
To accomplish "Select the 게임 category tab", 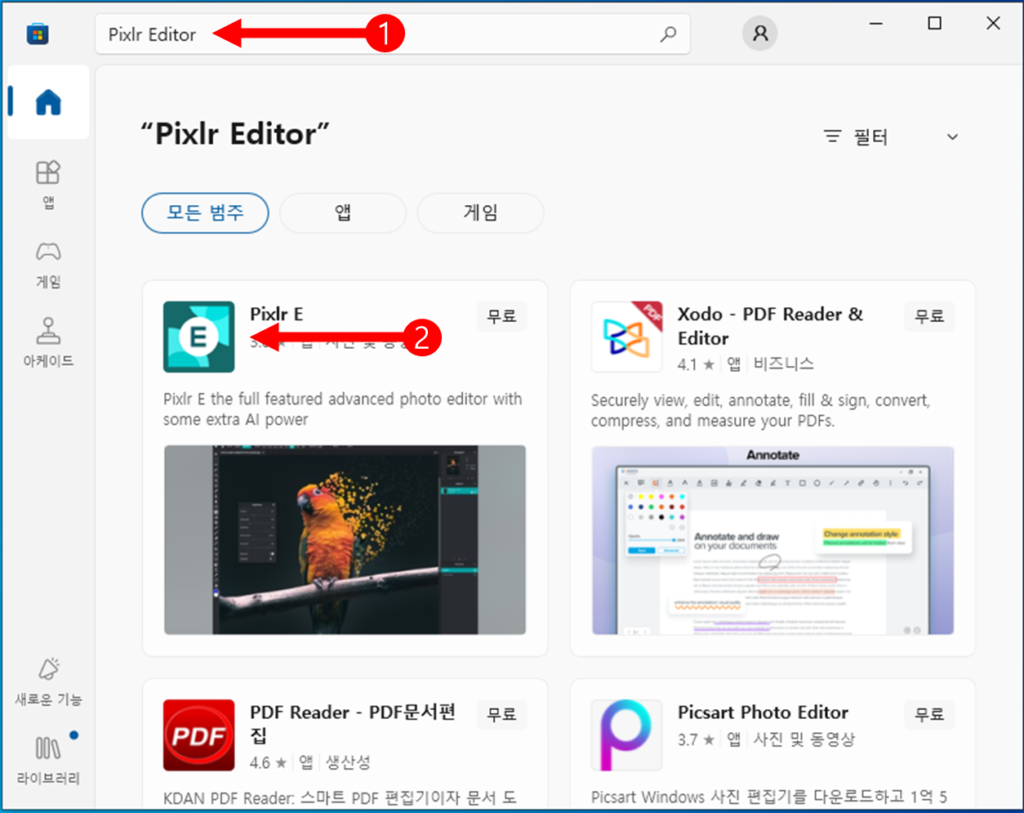I will tap(481, 213).
